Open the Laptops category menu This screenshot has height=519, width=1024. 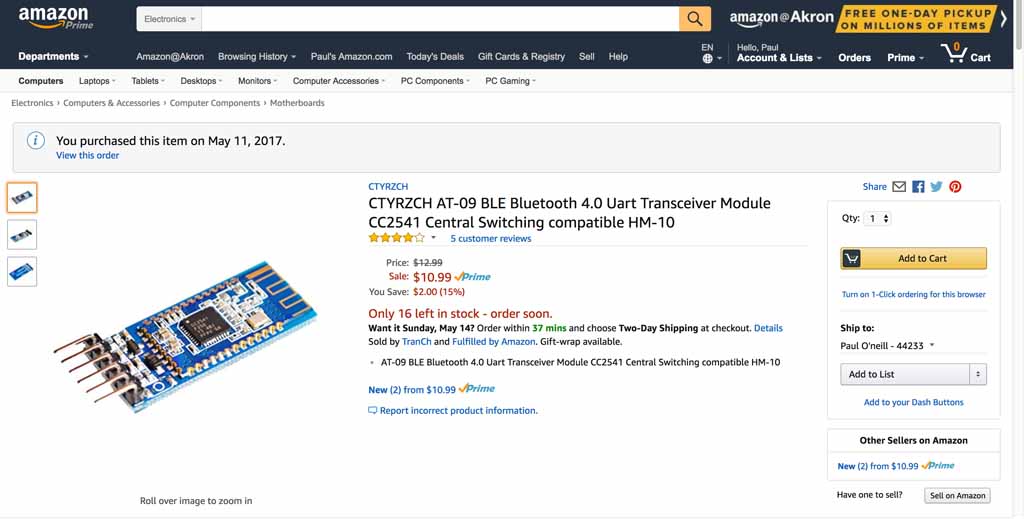[x=97, y=81]
